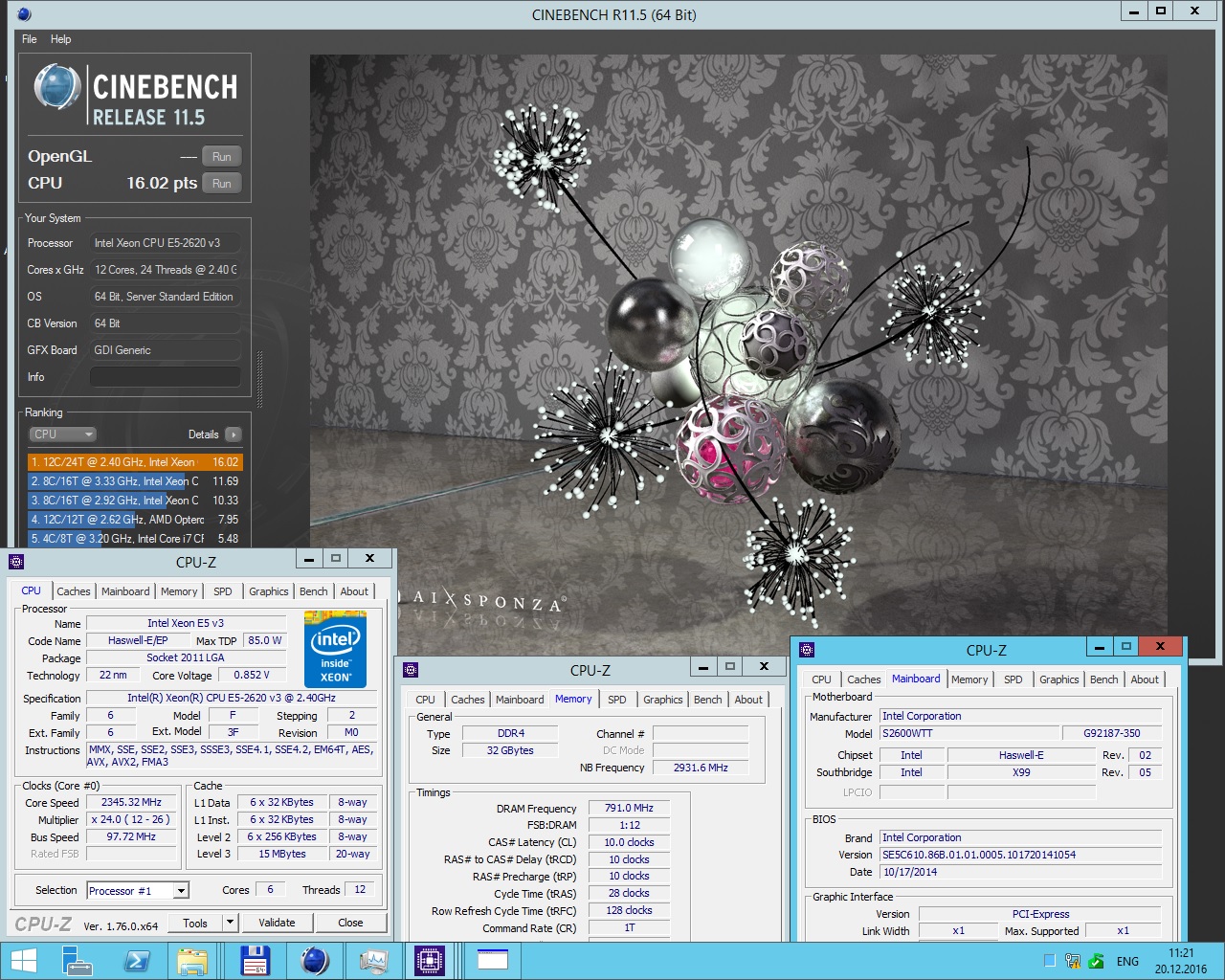
Task: Click the floppy disk taskbar icon
Action: click(254, 961)
